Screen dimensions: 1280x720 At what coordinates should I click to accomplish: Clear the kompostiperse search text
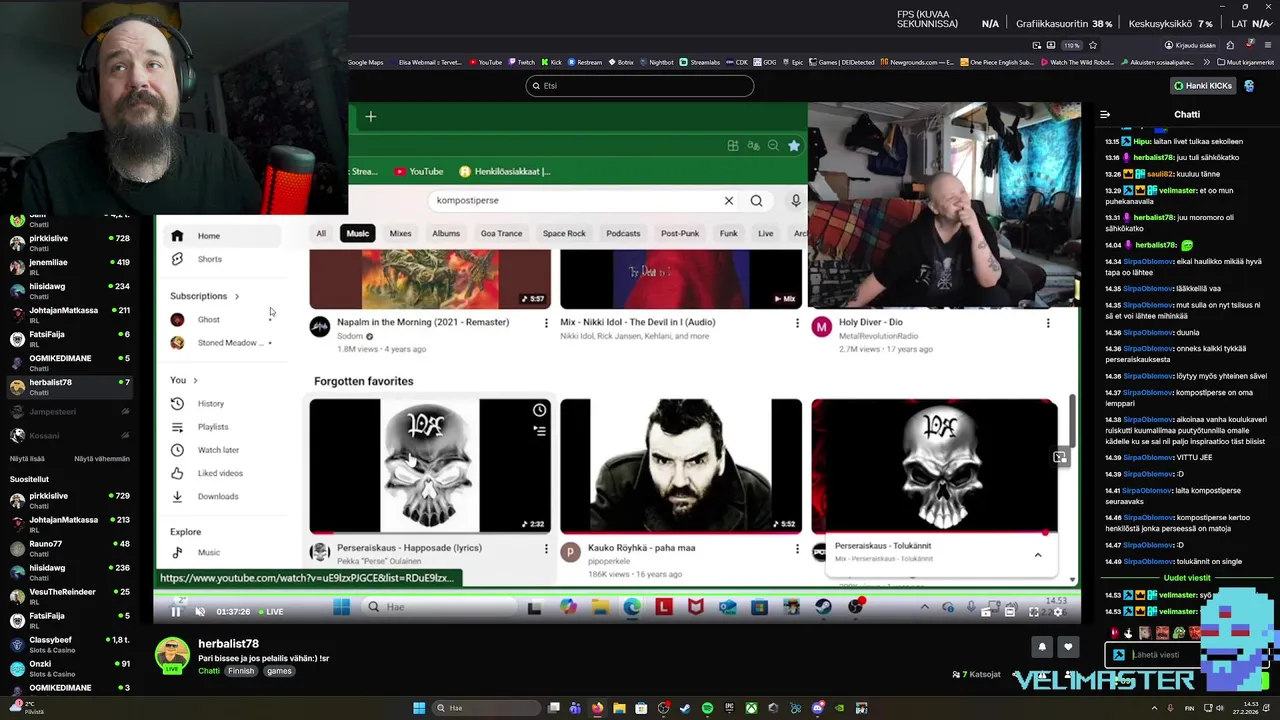[x=729, y=201]
